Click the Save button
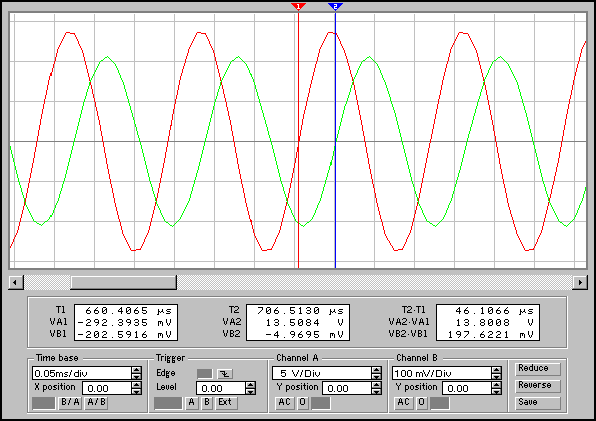 point(538,402)
